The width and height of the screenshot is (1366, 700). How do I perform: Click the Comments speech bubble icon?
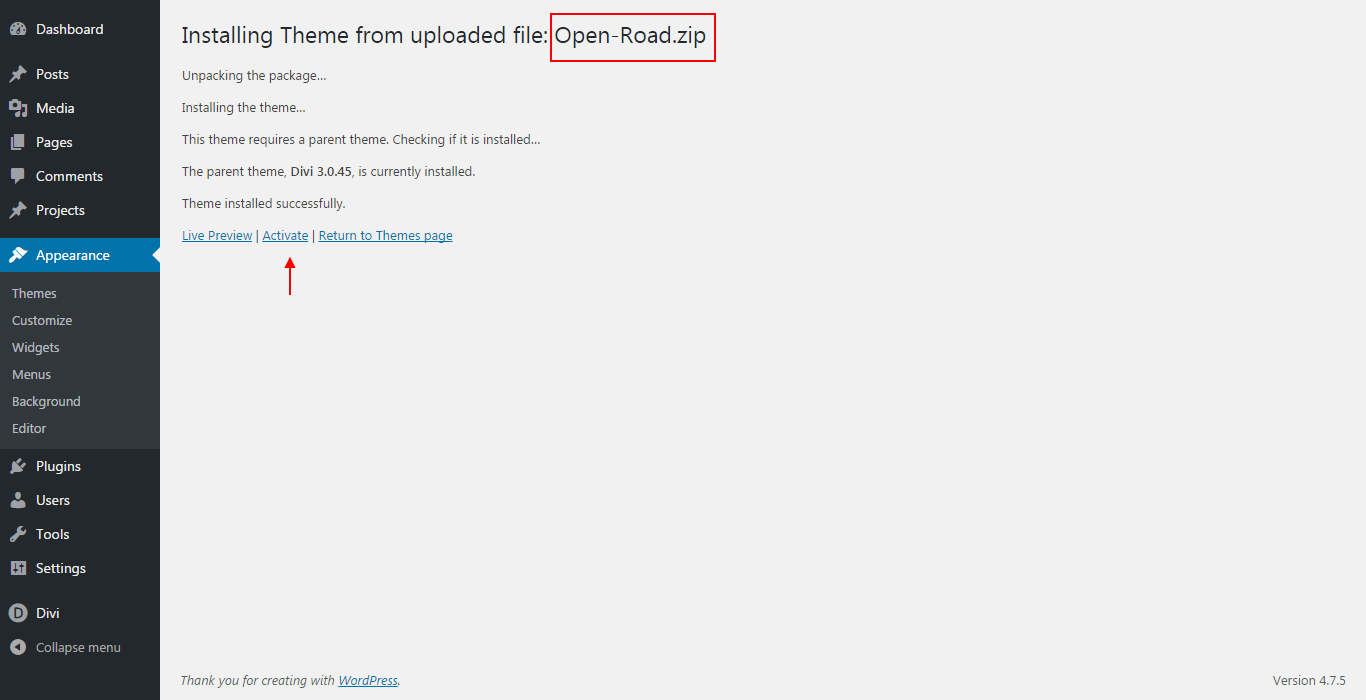[18, 176]
